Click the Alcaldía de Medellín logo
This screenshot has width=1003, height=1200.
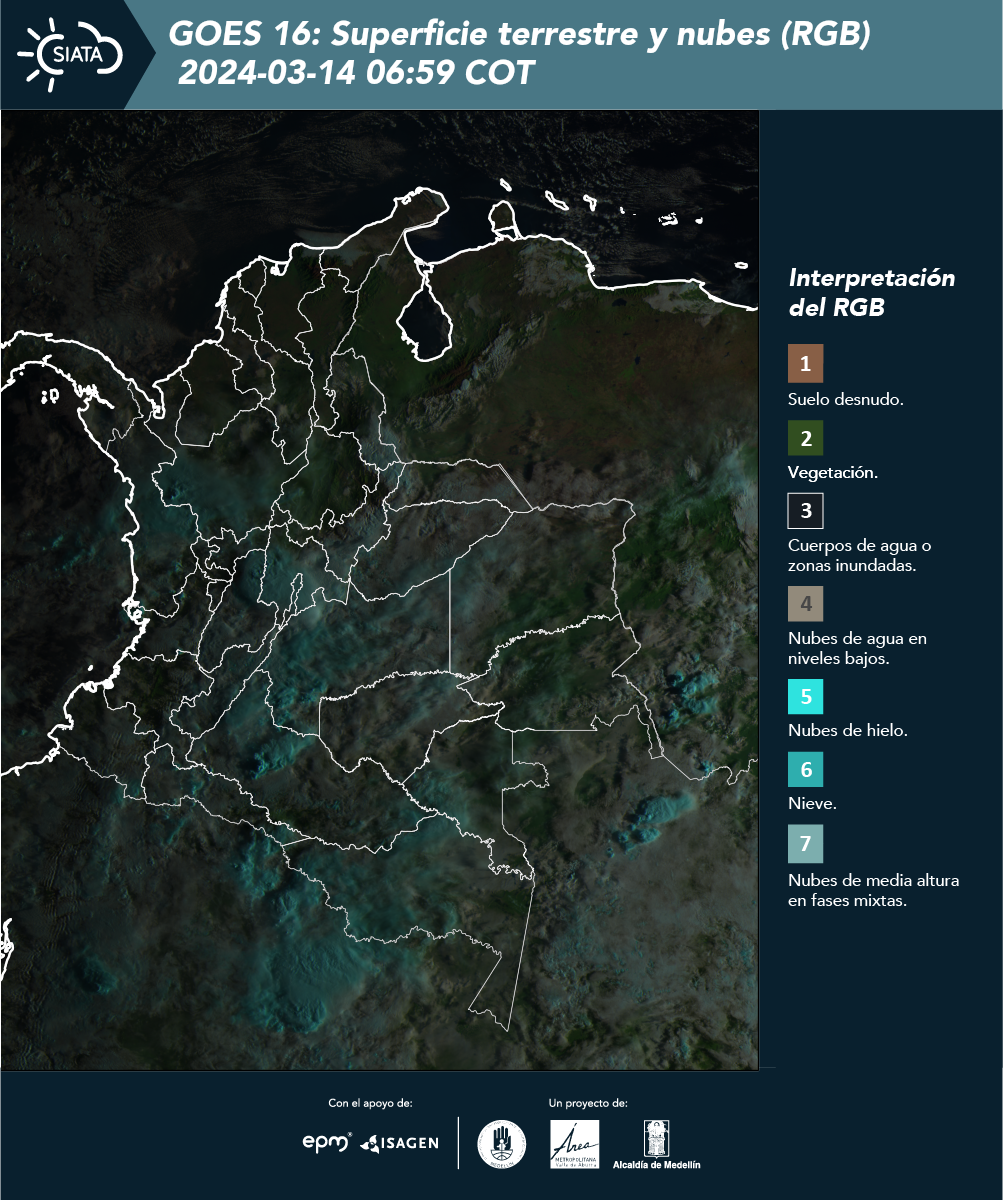(656, 1145)
